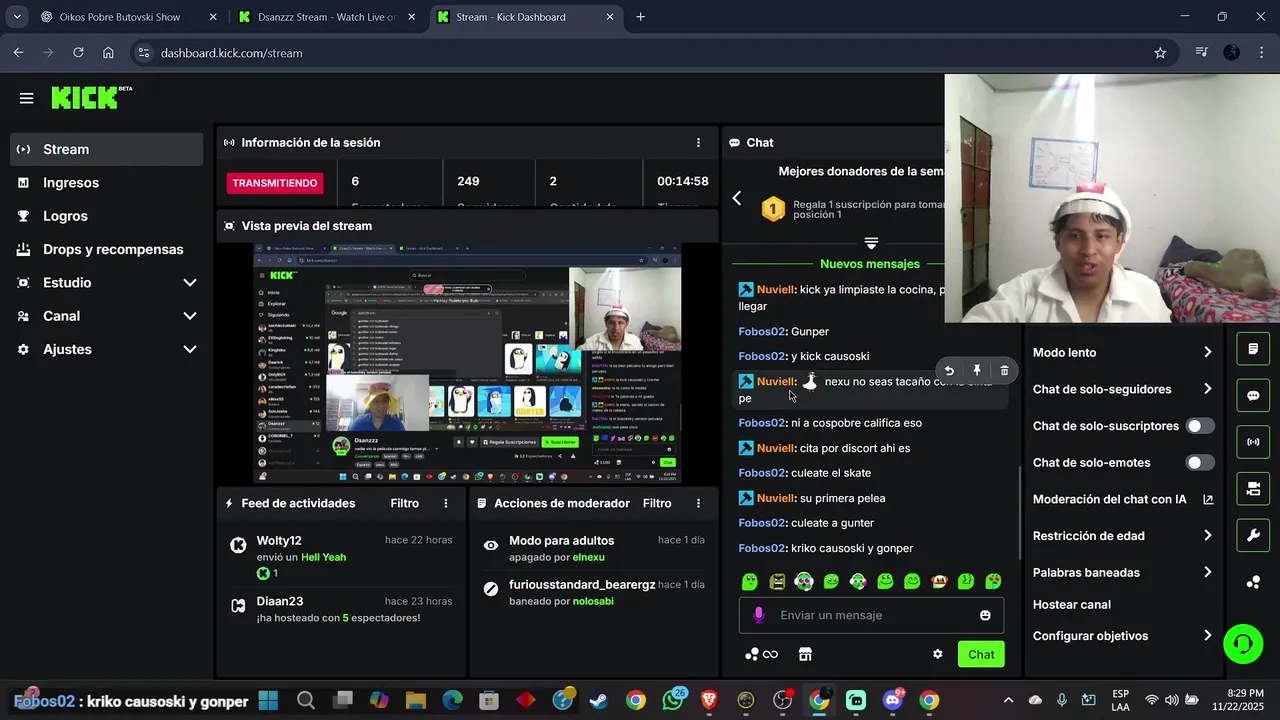
Task: Click the stream preview thumbnail
Action: click(x=467, y=364)
